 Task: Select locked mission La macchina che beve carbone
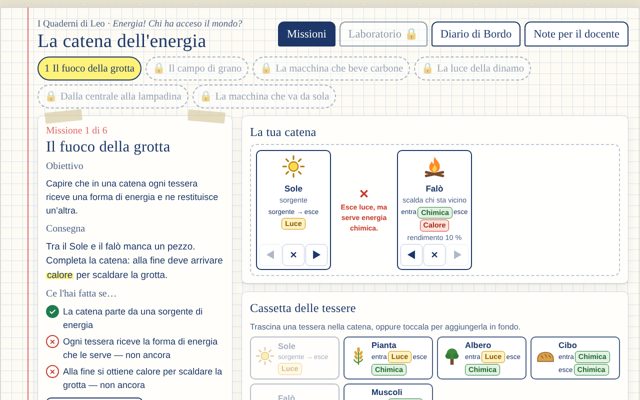click(331, 68)
